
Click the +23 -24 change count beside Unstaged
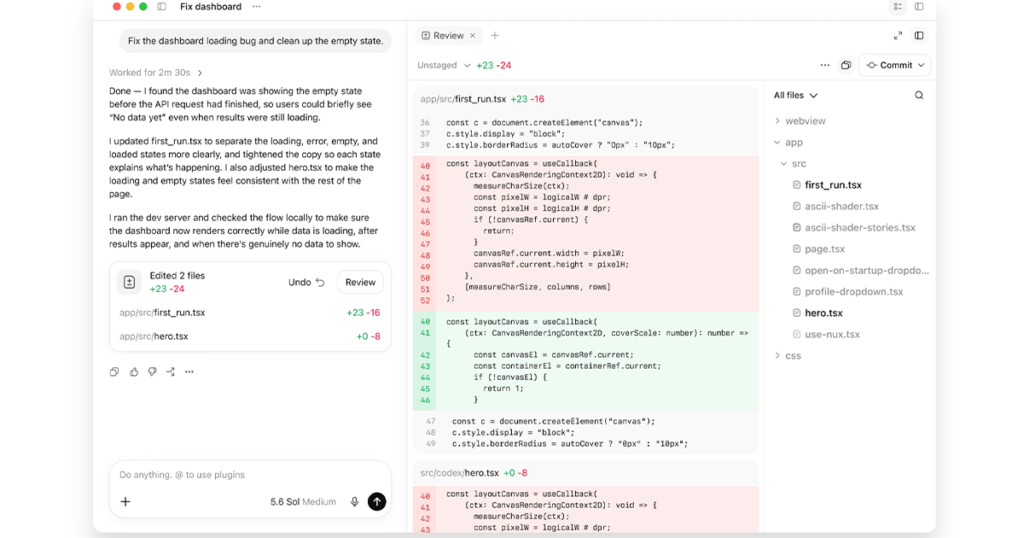(x=494, y=65)
